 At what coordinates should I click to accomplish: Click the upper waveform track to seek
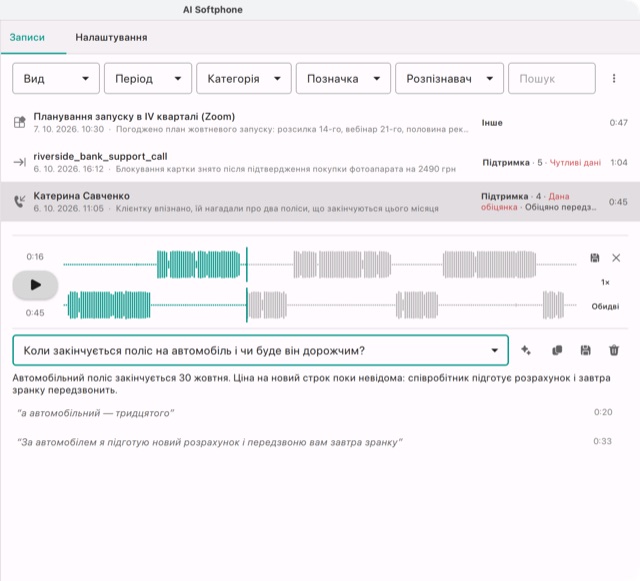coord(320,265)
